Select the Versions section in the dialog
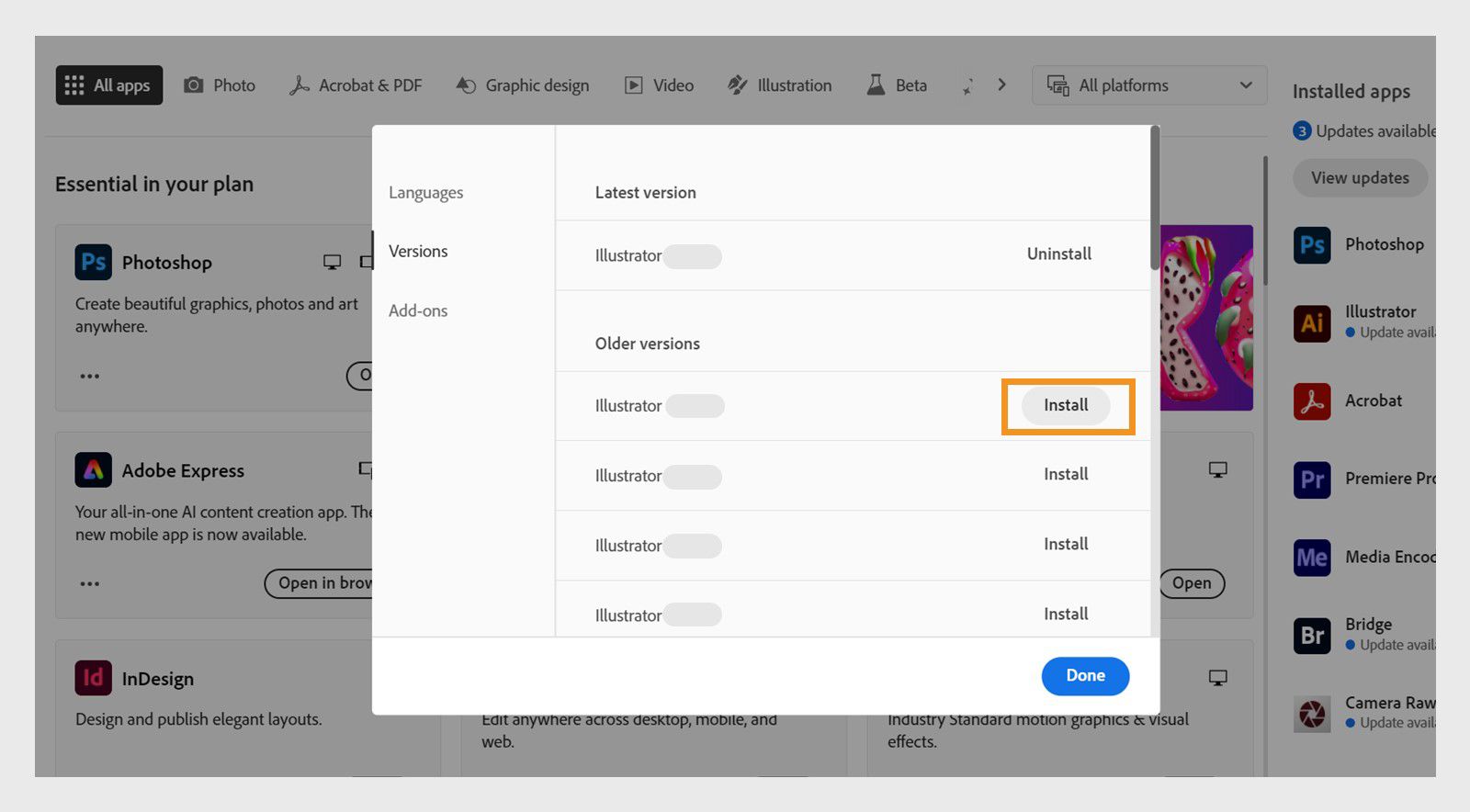 418,252
